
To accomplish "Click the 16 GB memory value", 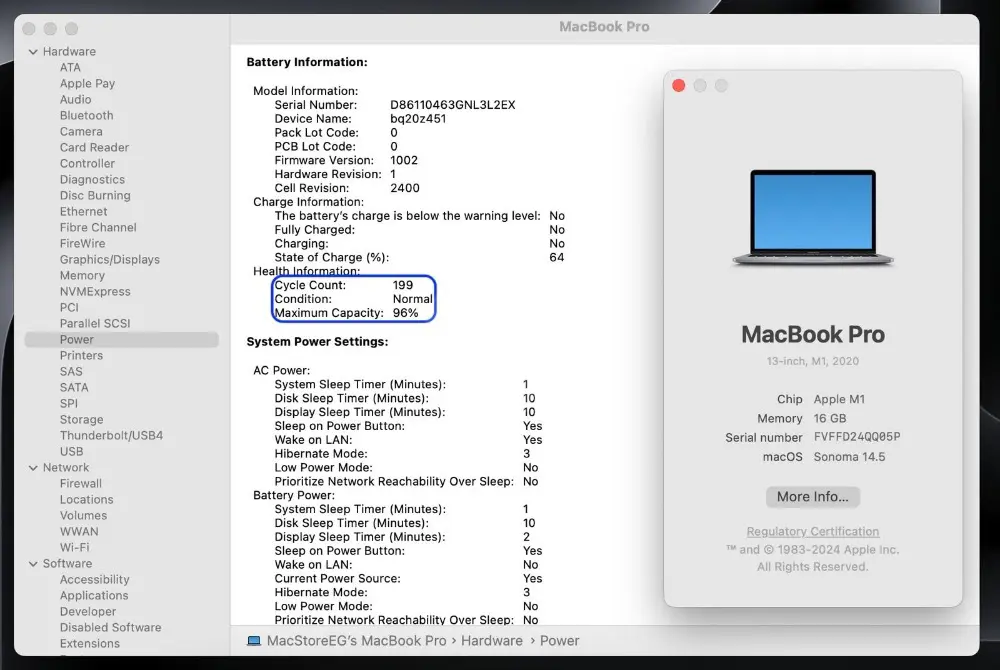I will pyautogui.click(x=830, y=418).
